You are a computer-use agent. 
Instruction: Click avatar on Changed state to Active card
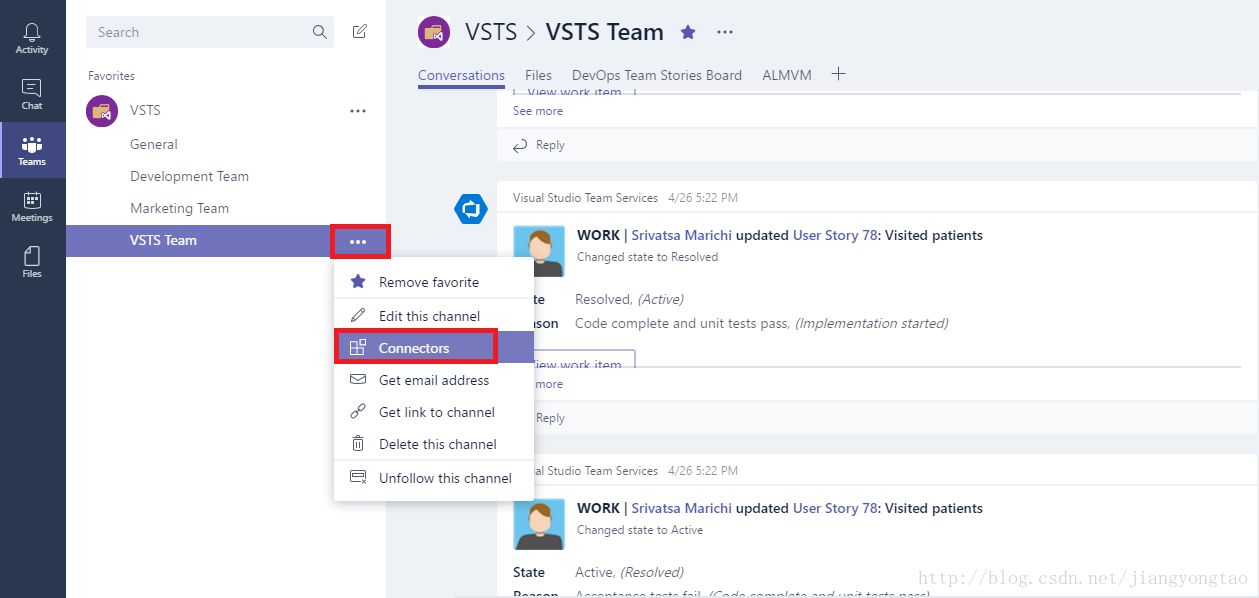[x=539, y=524]
